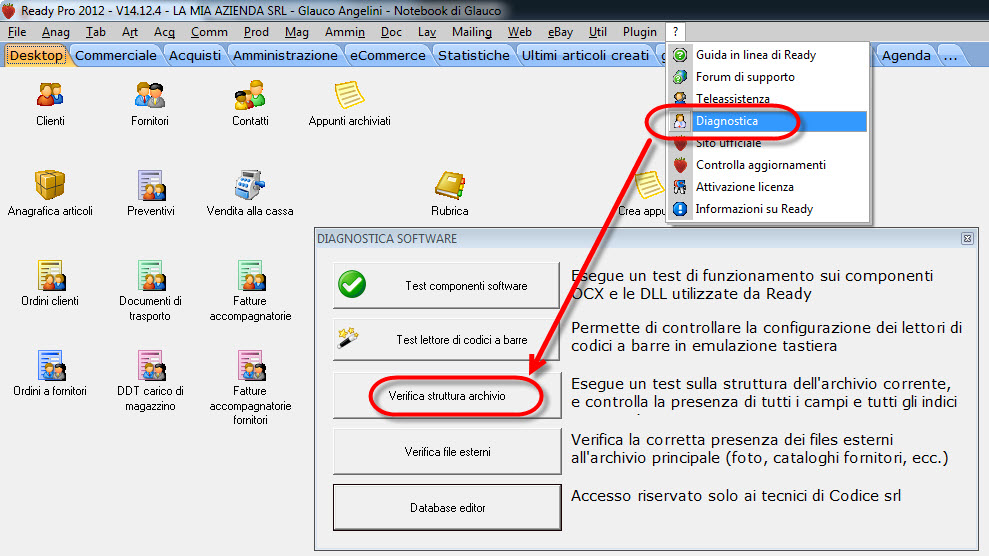Switch to the eCommerce tab
This screenshot has width=989, height=556.
point(388,55)
